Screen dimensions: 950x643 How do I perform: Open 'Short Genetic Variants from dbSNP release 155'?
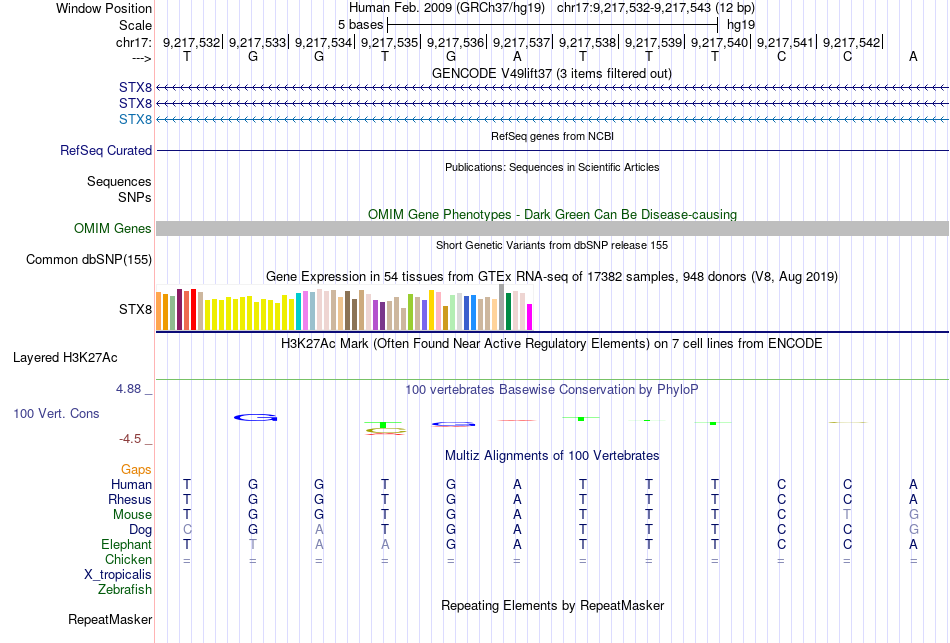552,245
